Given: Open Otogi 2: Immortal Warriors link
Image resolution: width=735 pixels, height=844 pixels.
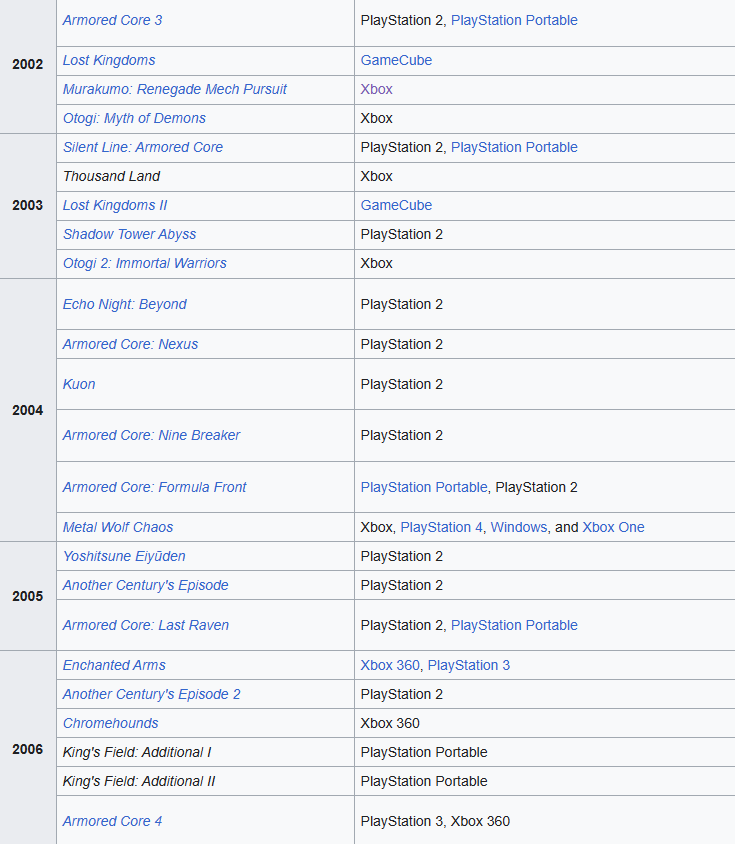Looking at the screenshot, I should (144, 264).
